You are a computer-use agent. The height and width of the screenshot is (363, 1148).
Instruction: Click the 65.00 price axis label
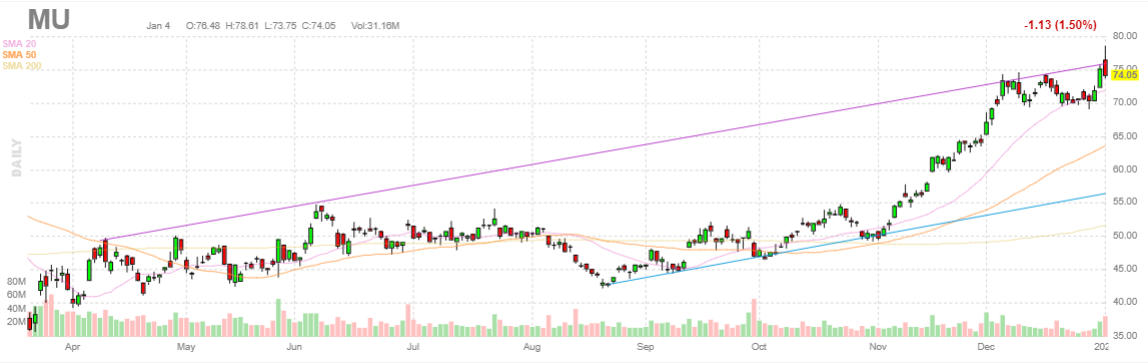pos(1125,137)
